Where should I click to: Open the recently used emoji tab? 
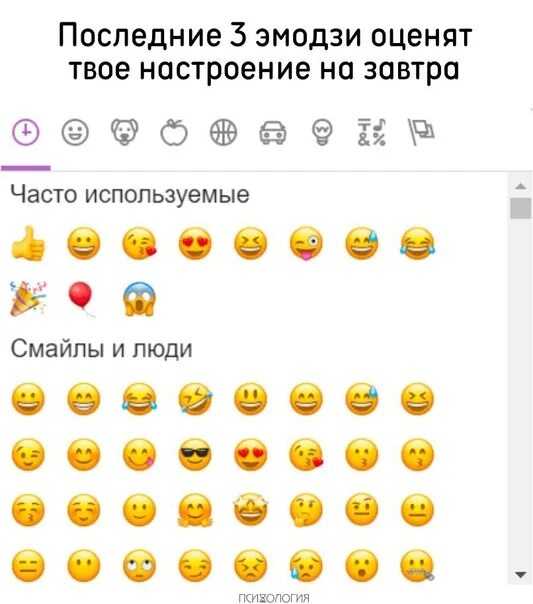[x=26, y=133]
